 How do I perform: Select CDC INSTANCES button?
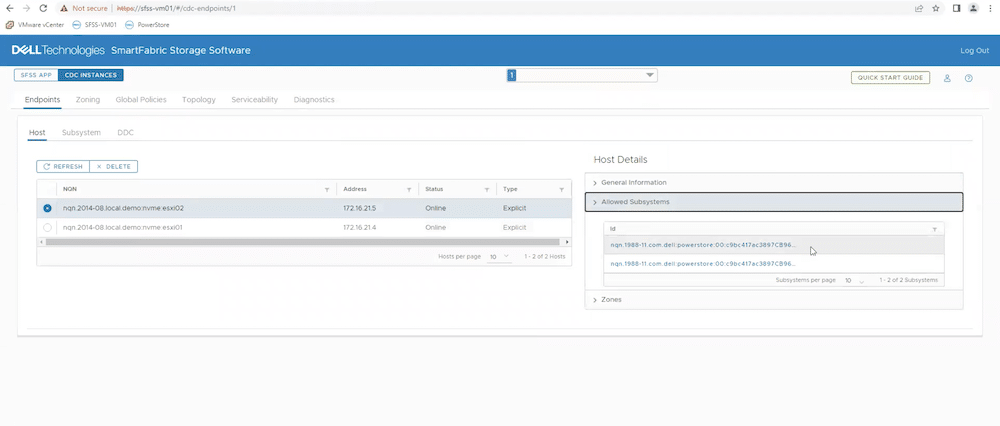91,75
